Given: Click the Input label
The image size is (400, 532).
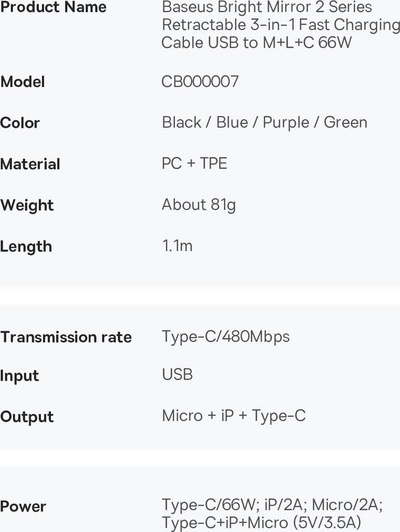Looking at the screenshot, I should pos(19,376).
